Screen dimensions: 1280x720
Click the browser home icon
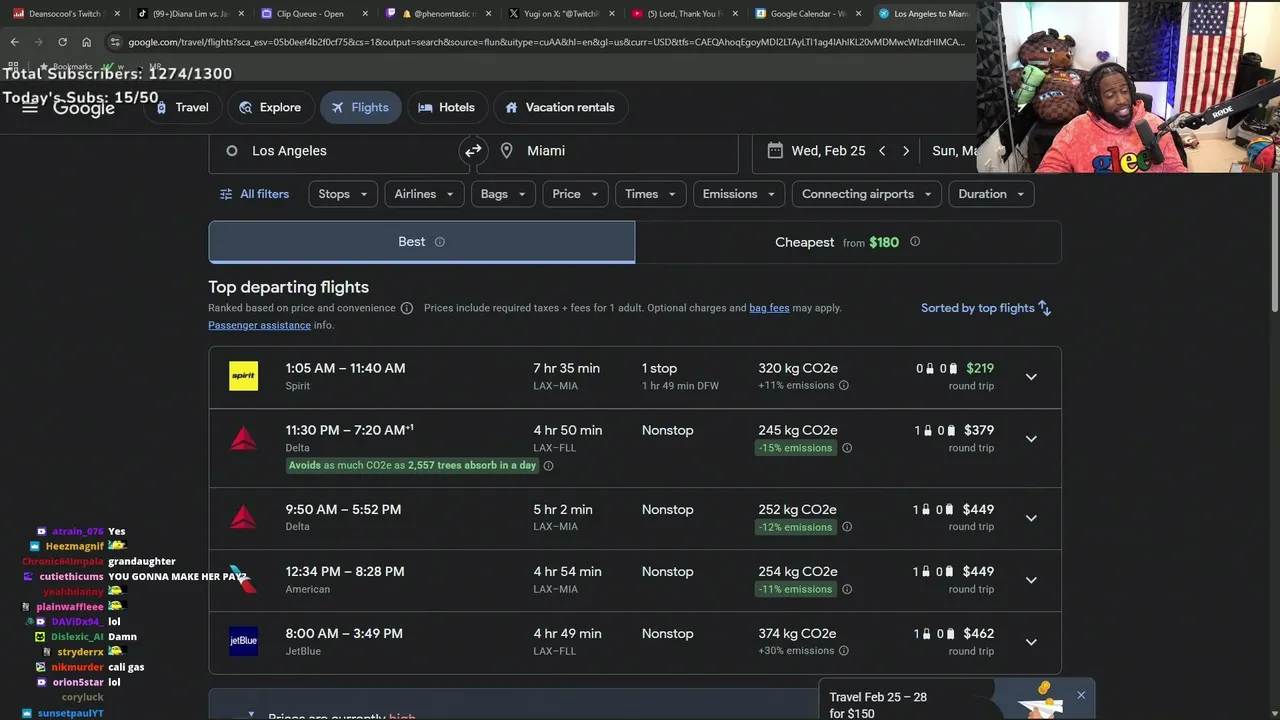[86, 42]
